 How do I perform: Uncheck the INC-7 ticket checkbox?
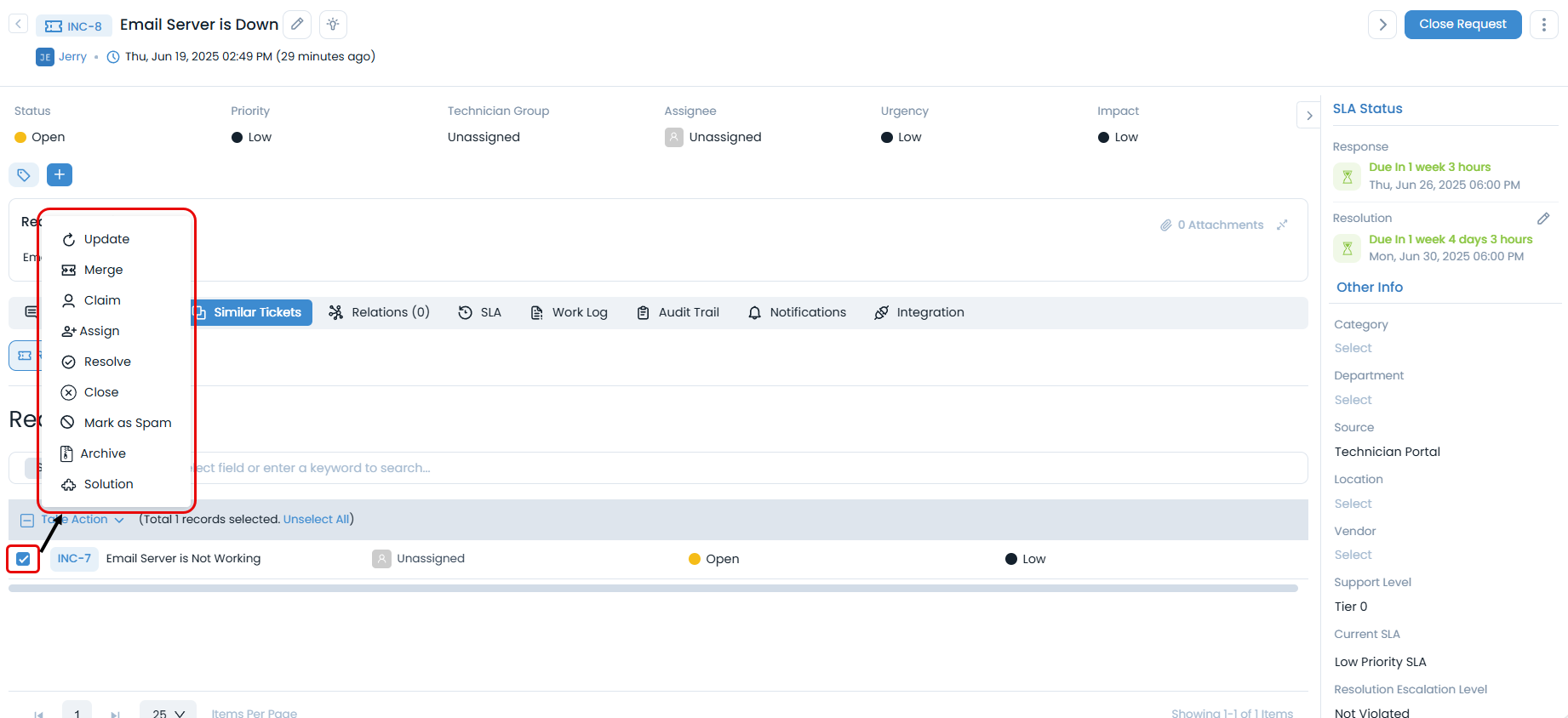(x=24, y=559)
